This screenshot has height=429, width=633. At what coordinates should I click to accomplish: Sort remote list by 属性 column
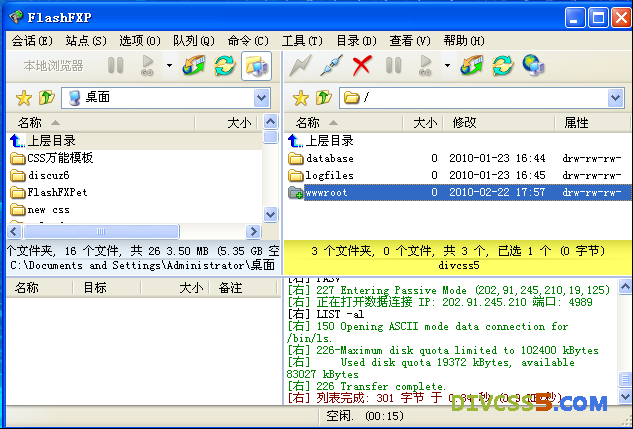593,123
